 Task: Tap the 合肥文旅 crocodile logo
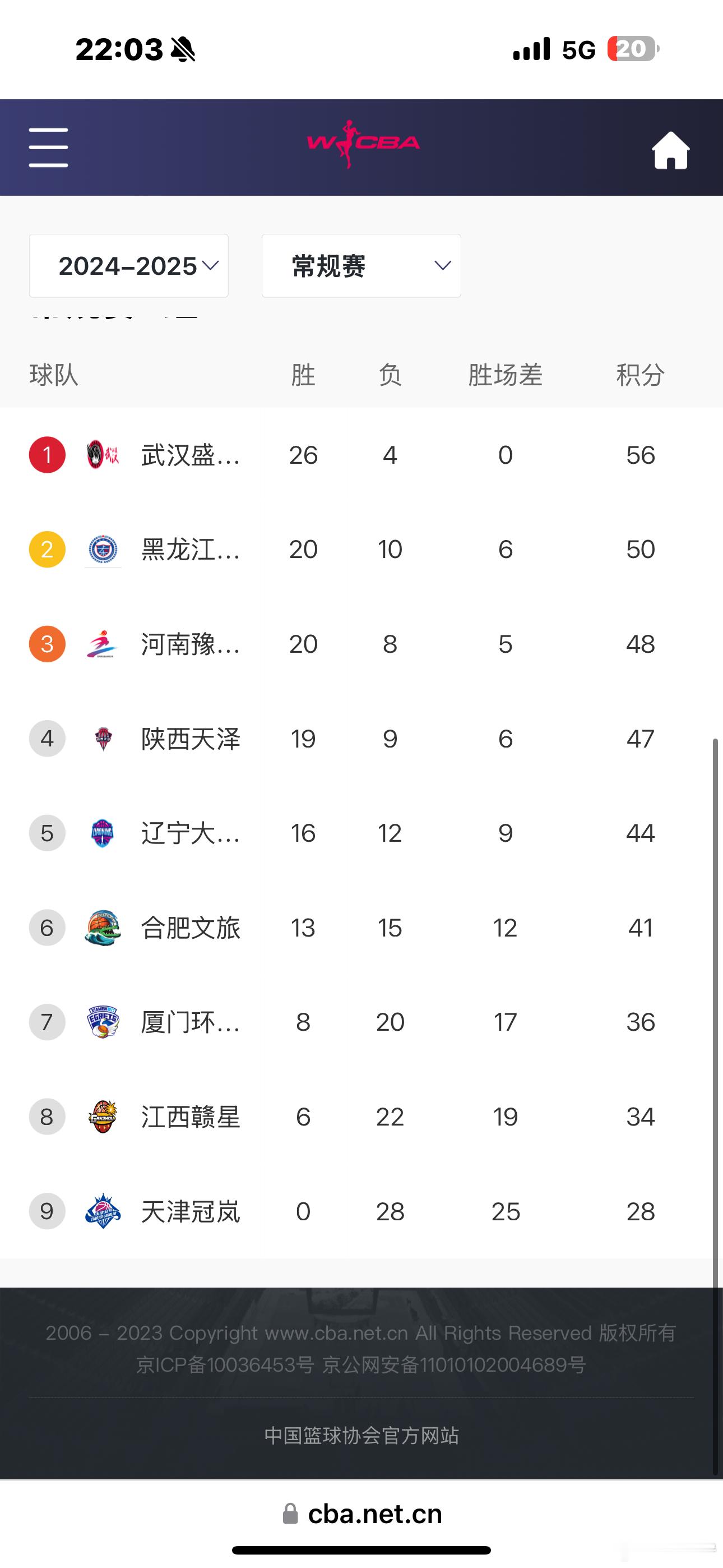103,928
